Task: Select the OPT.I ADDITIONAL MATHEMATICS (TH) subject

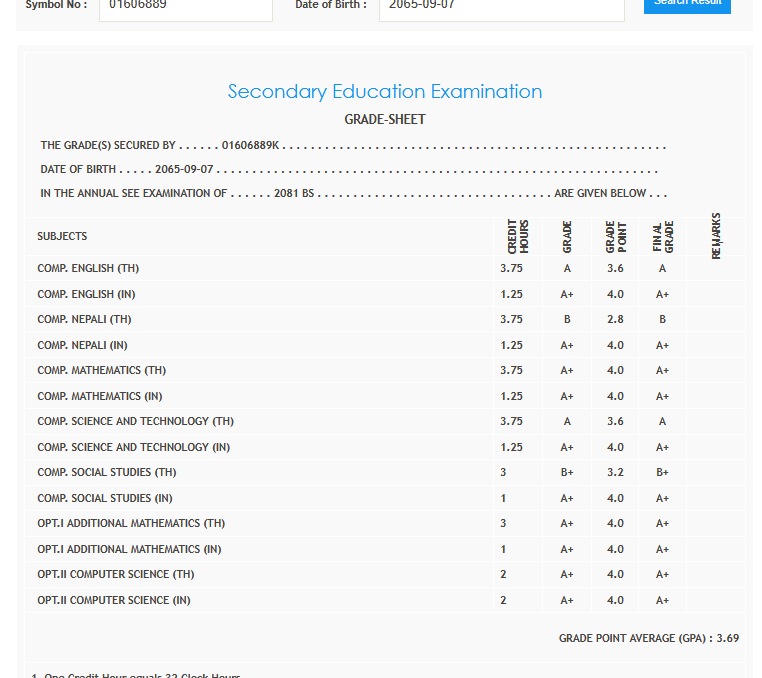Action: [x=131, y=524]
